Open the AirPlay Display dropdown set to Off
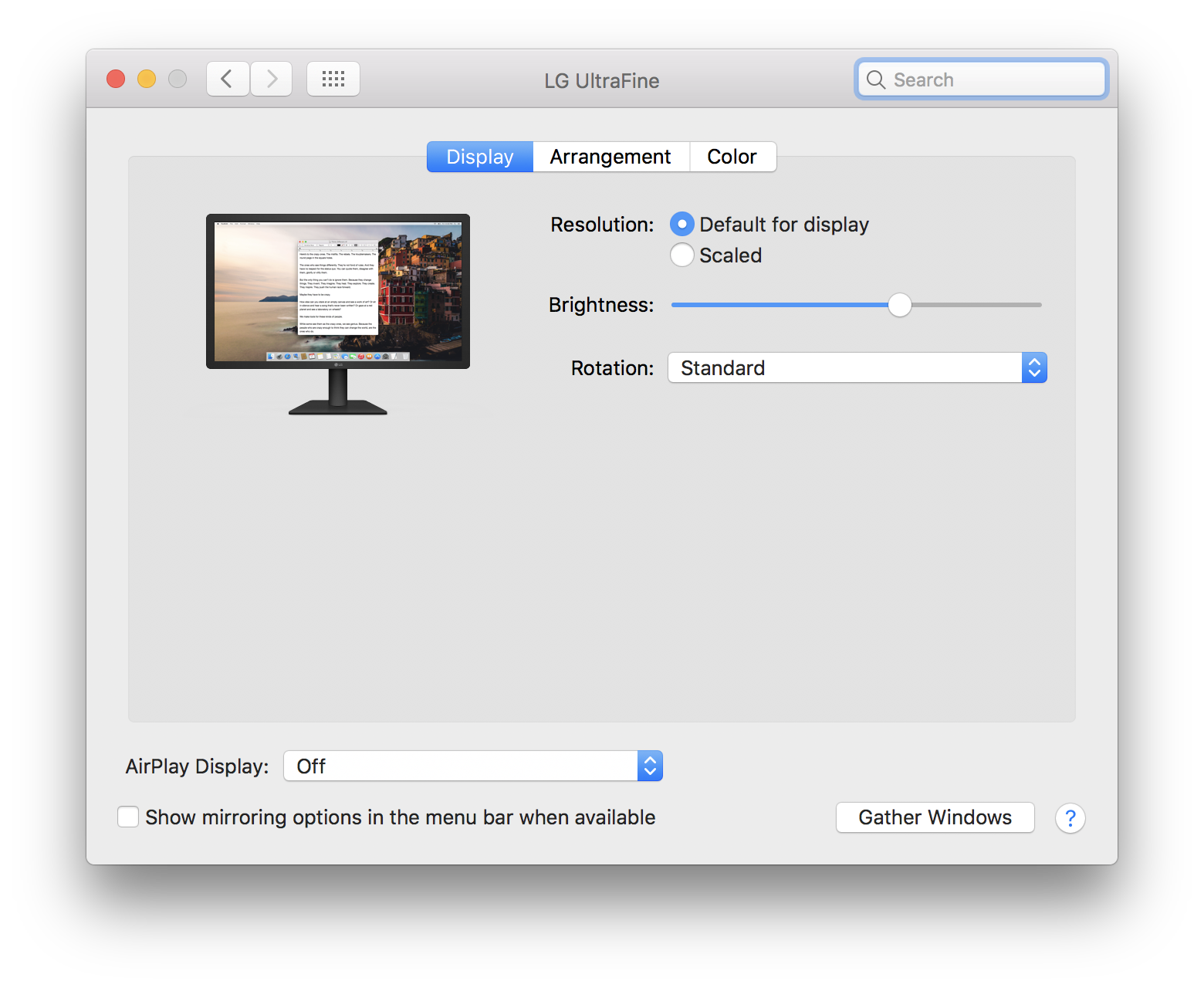Viewport: 1204px width, 988px height. 473,766
